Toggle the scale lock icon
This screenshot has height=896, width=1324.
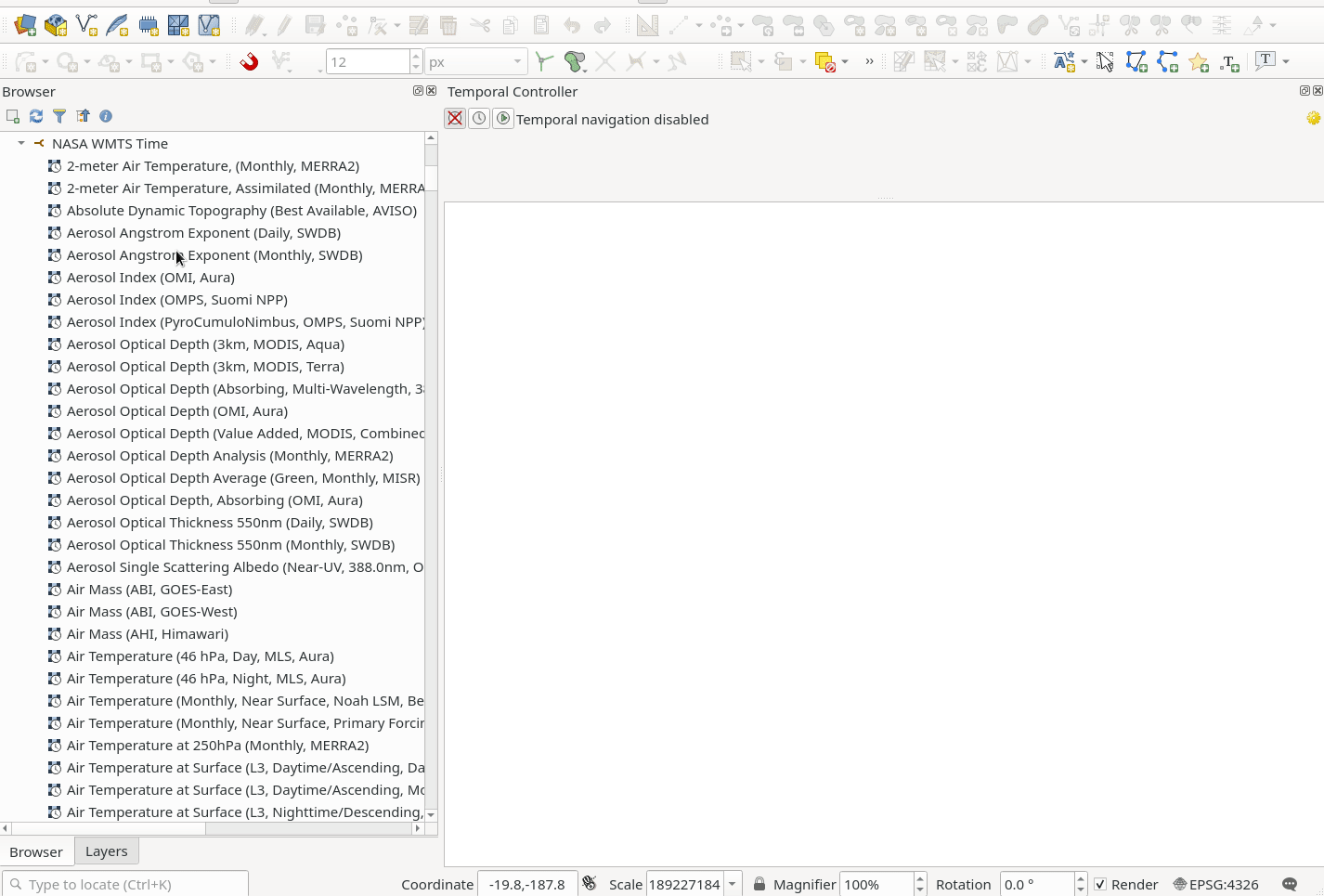click(759, 884)
